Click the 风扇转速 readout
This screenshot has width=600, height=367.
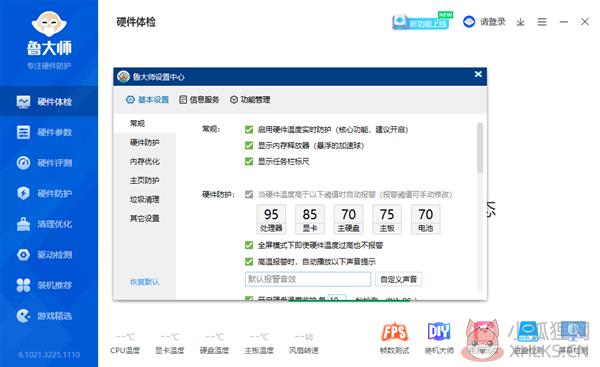(x=304, y=343)
